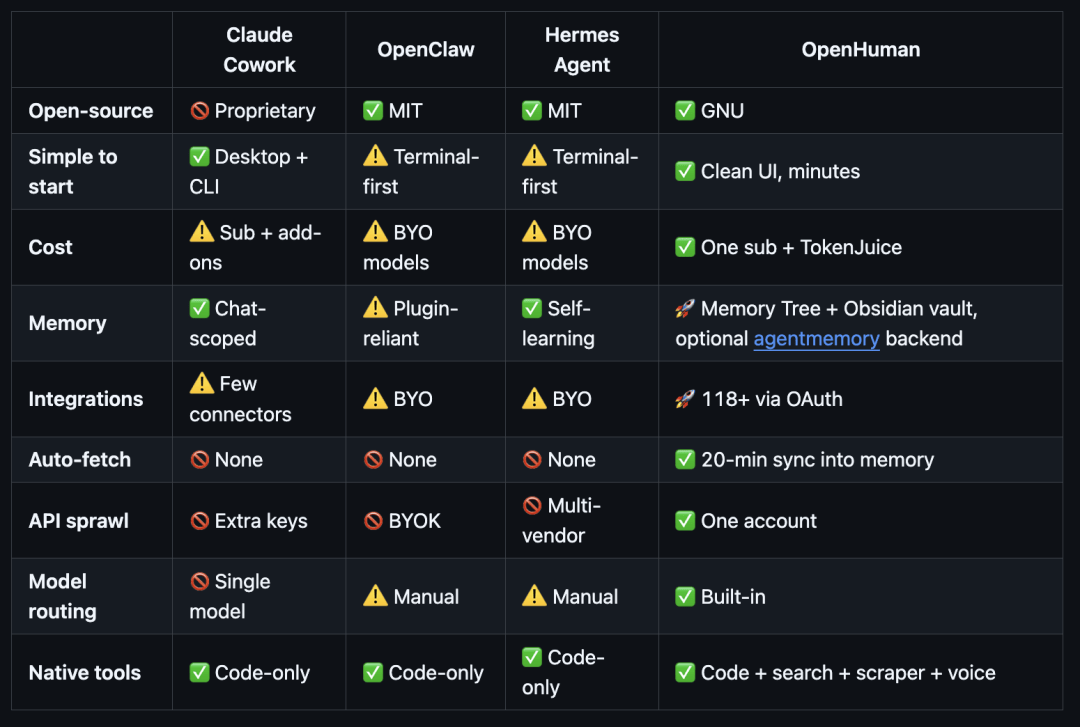Click the warning icon beside Few connectors
Screen dimensions: 1080x727
coord(202,383)
